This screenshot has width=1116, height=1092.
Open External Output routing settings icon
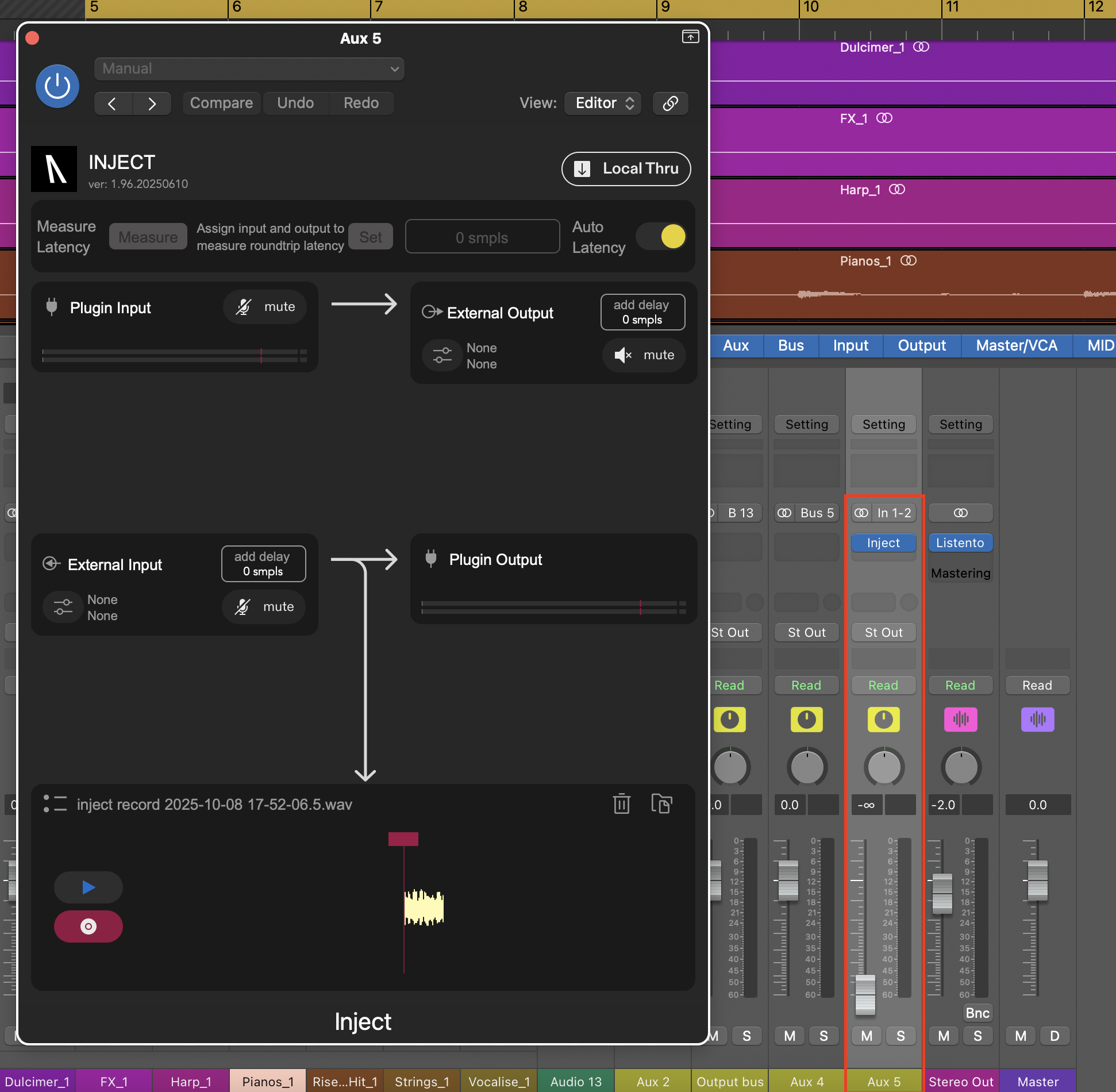point(442,355)
